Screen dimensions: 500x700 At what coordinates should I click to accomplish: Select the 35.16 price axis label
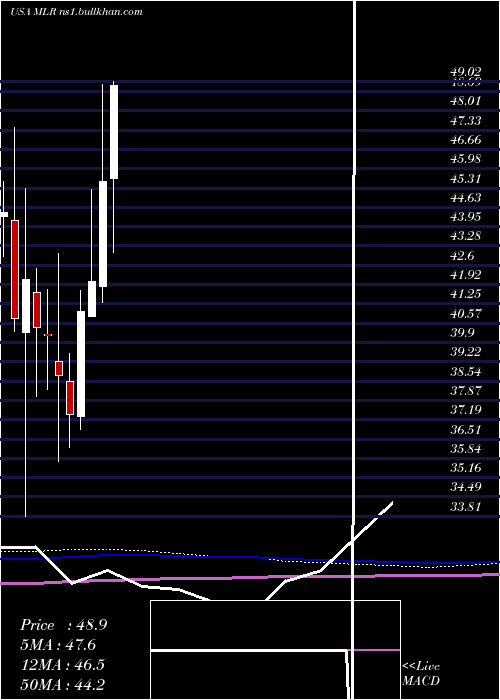pos(465,468)
